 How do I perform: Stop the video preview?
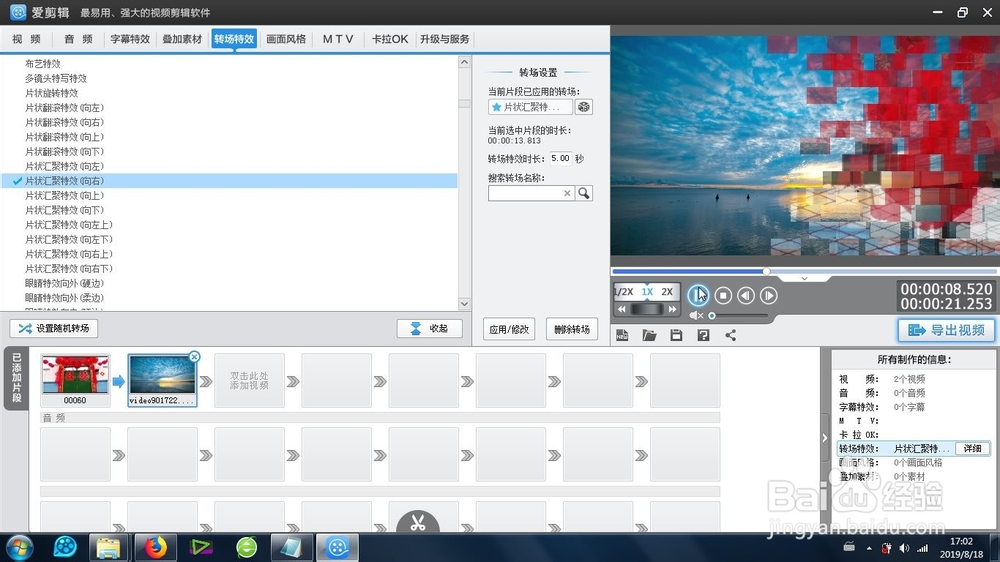(x=723, y=295)
